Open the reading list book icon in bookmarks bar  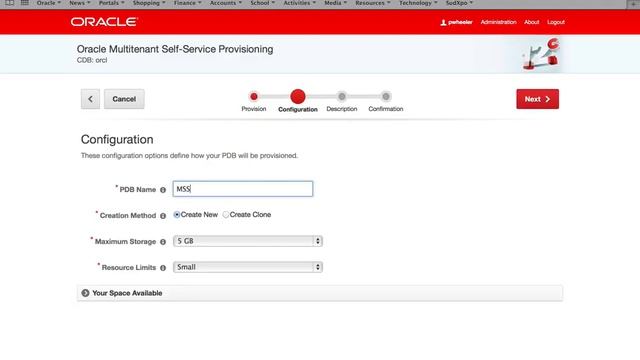[9, 3]
